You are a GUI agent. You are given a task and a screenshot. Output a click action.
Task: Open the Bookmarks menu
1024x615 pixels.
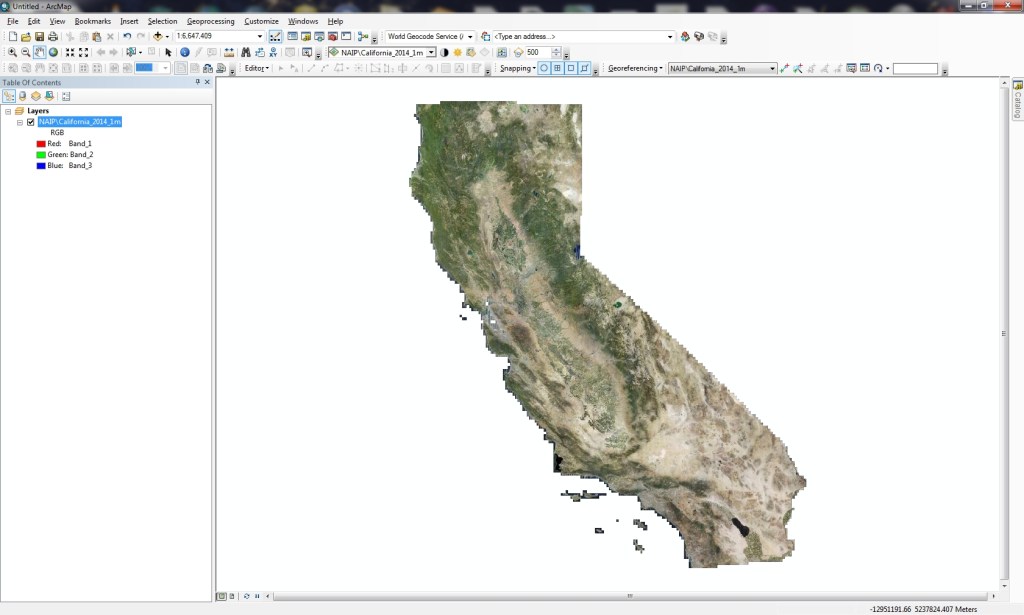coord(92,20)
